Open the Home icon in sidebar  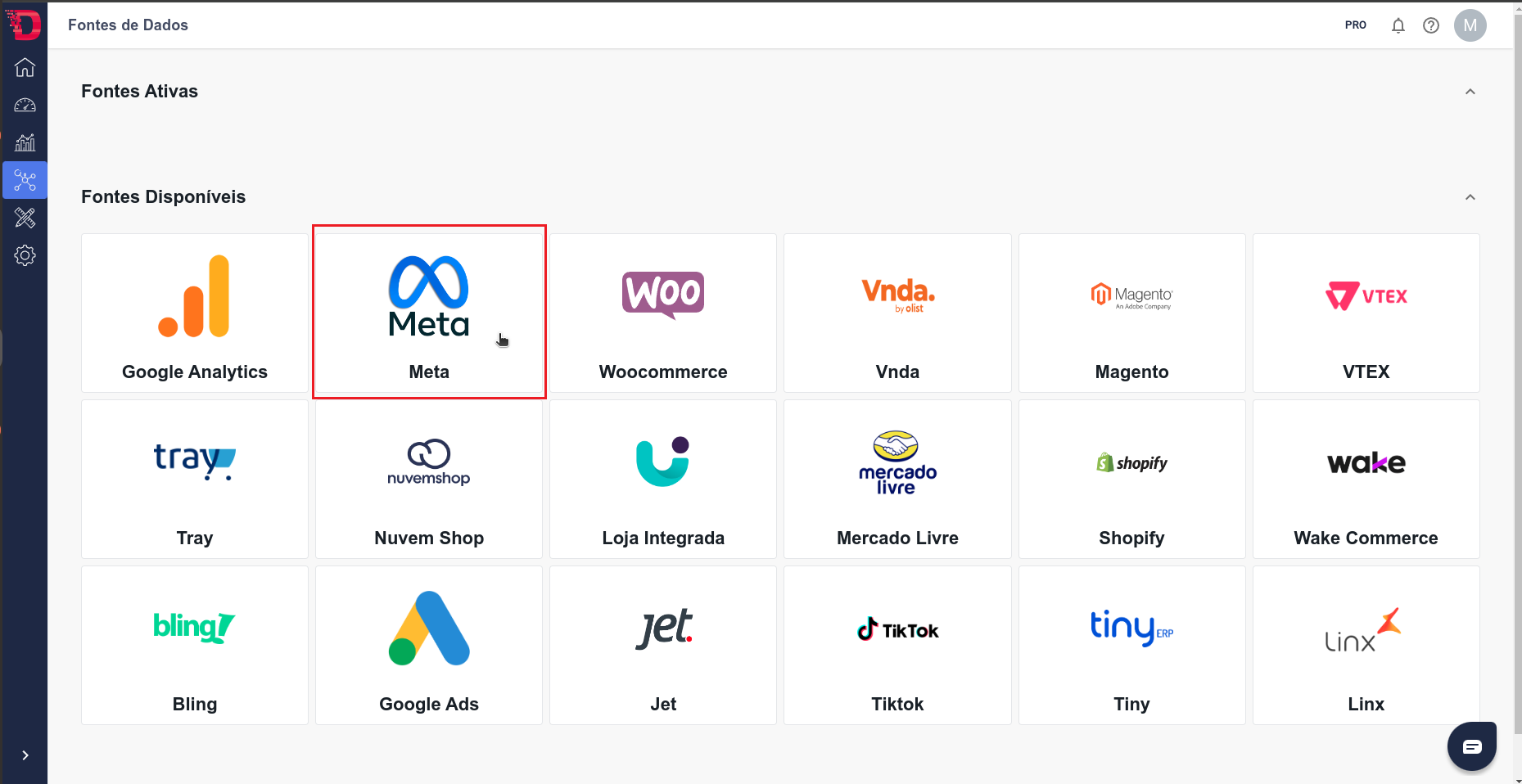click(x=25, y=67)
